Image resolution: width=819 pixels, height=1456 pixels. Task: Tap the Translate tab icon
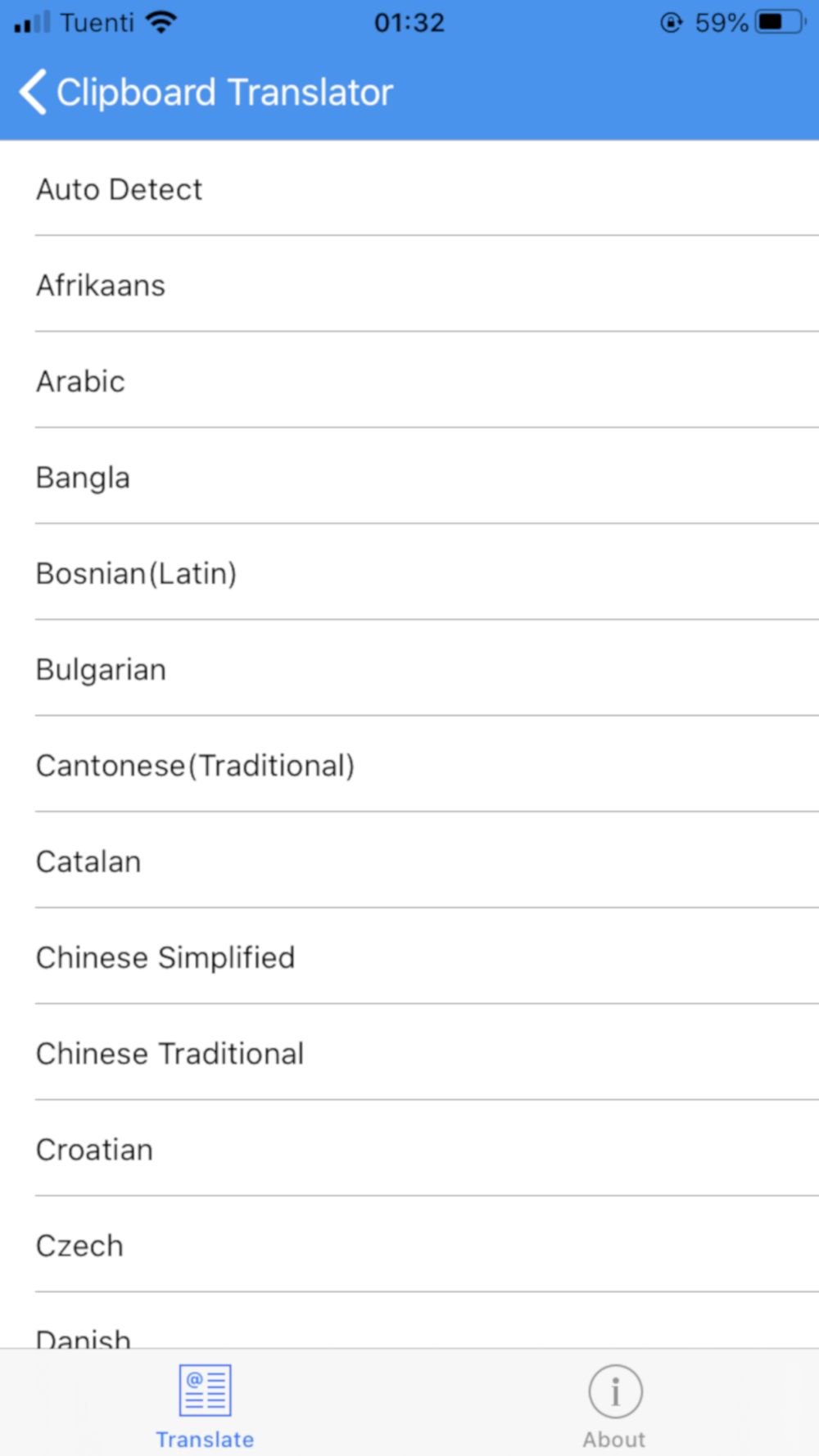coord(205,1390)
